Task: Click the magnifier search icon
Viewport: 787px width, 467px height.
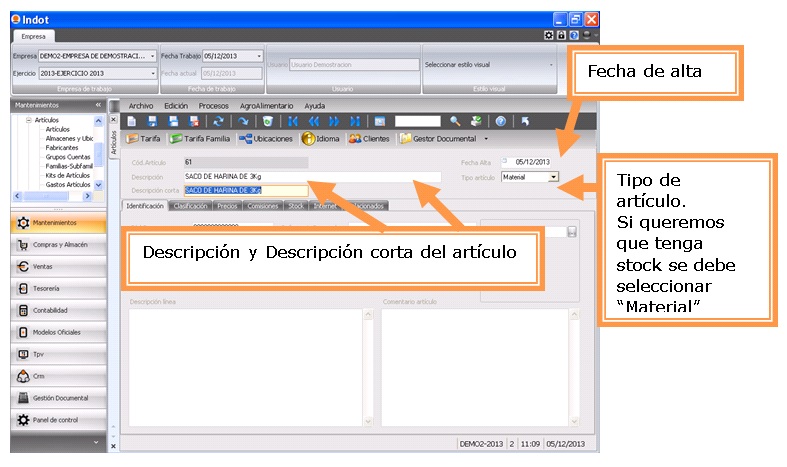Action: (454, 120)
